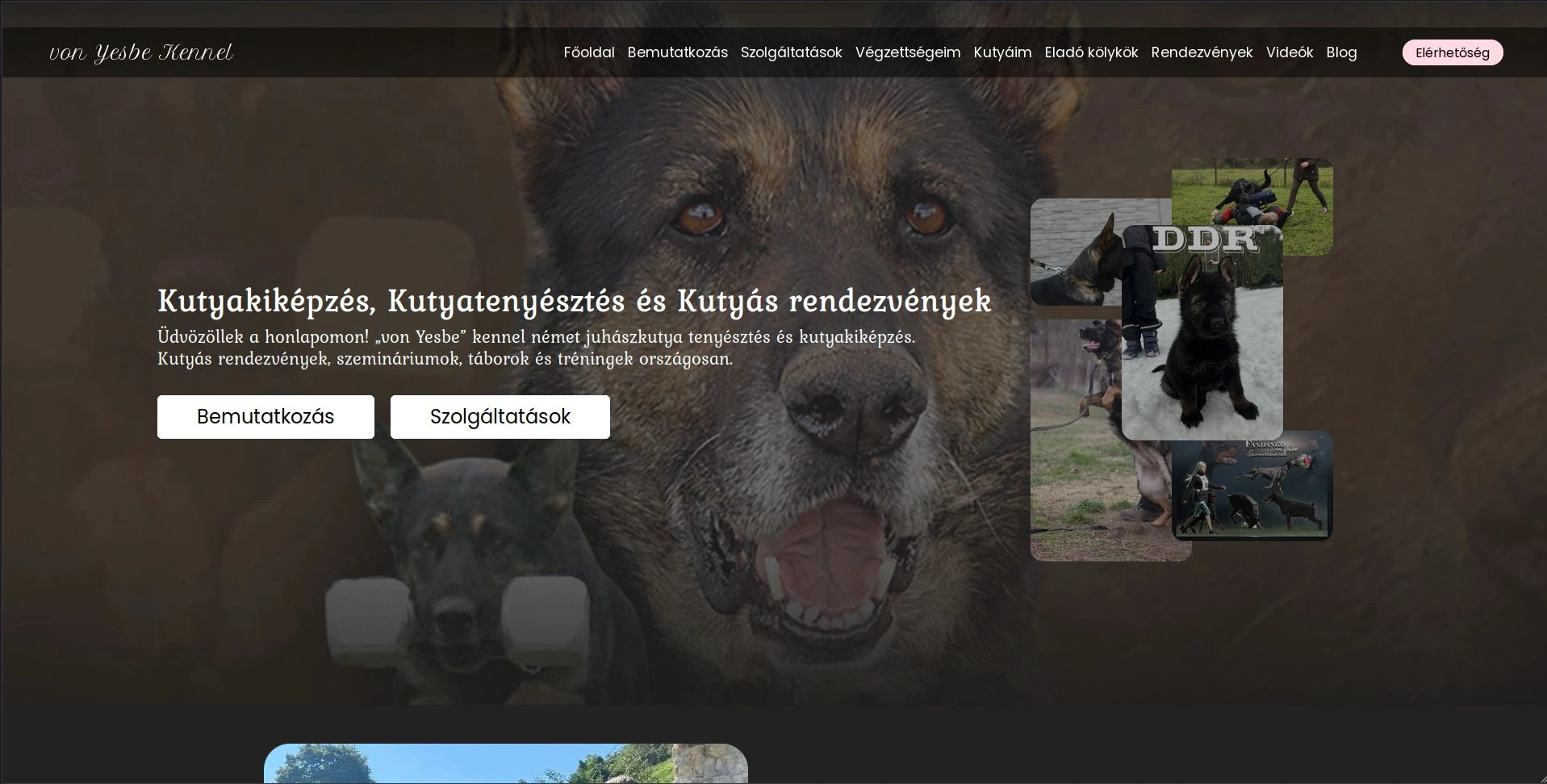The image size is (1547, 784).
Task: Select the photo of dog beside stone wall
Action: (1073, 252)
